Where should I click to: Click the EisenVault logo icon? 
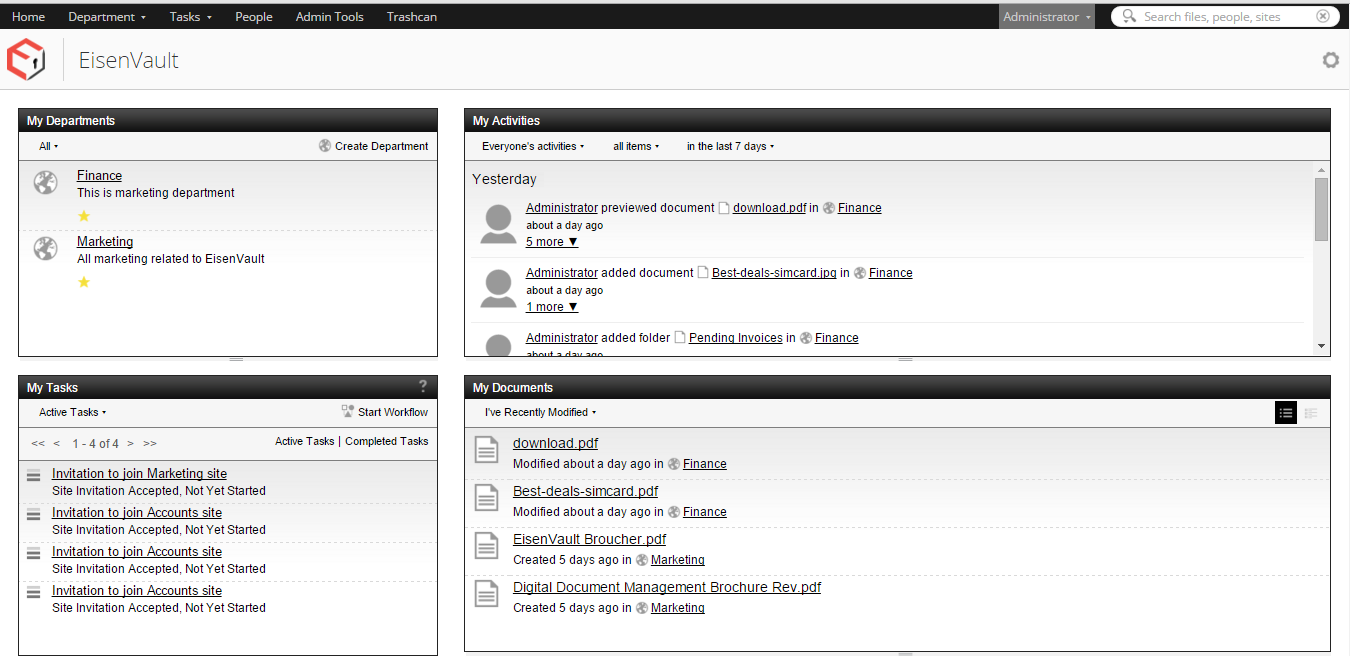[26, 61]
